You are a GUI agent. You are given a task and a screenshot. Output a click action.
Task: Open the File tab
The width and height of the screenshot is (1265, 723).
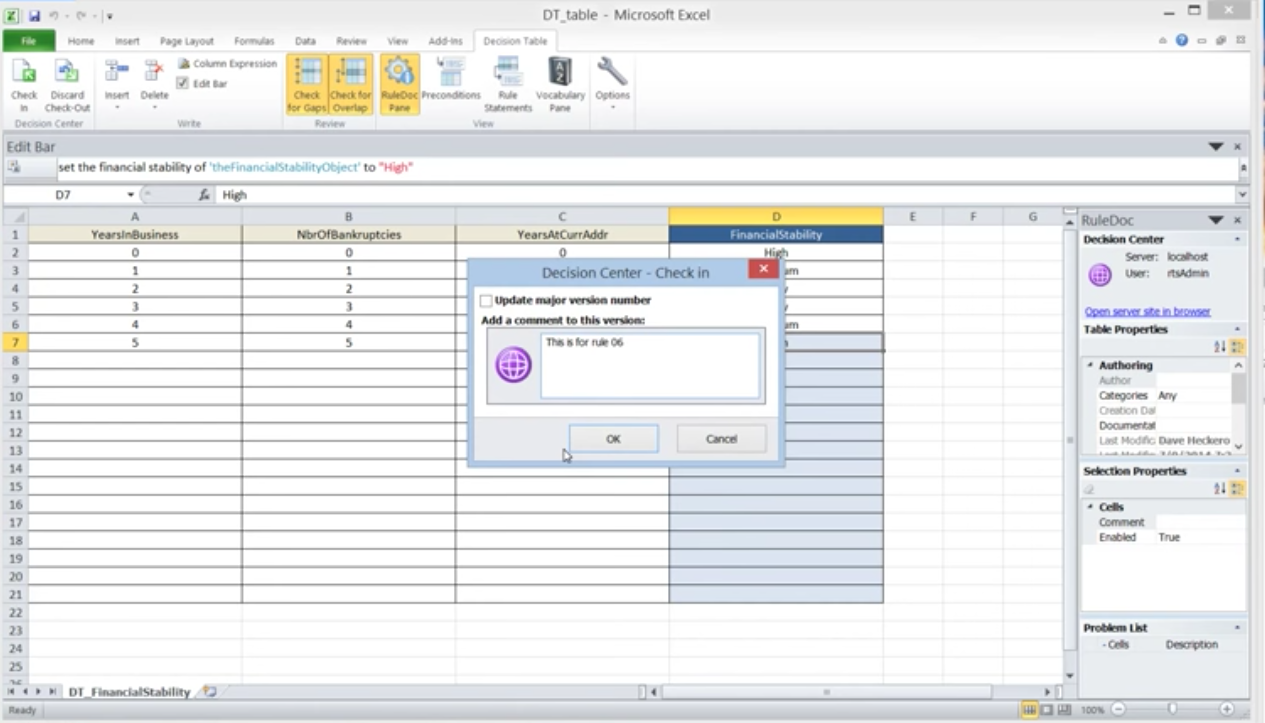pos(28,41)
